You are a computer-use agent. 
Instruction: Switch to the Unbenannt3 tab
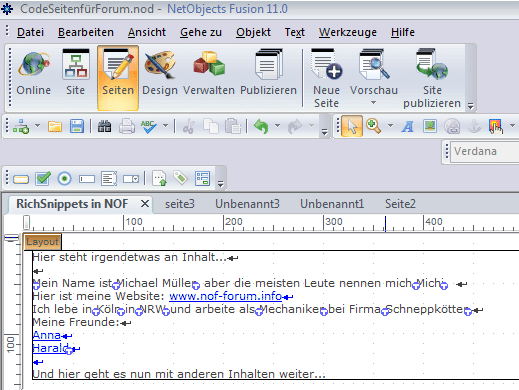click(247, 204)
